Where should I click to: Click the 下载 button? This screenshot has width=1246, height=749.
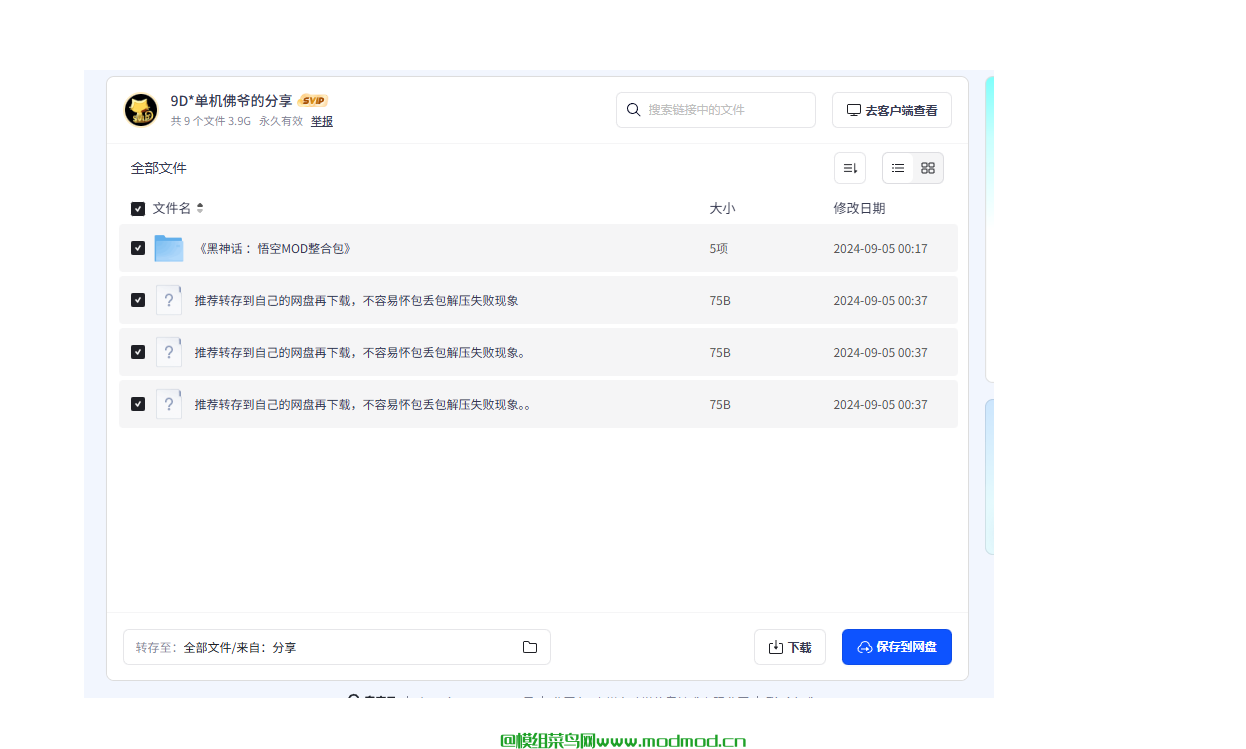pos(789,647)
